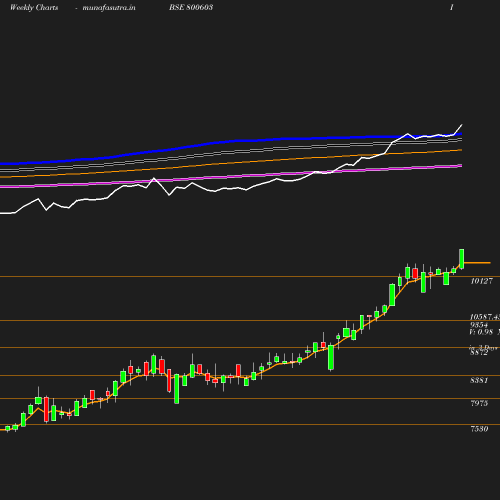
Task: Click the Weekly Charts title text
Action: click(34, 7)
